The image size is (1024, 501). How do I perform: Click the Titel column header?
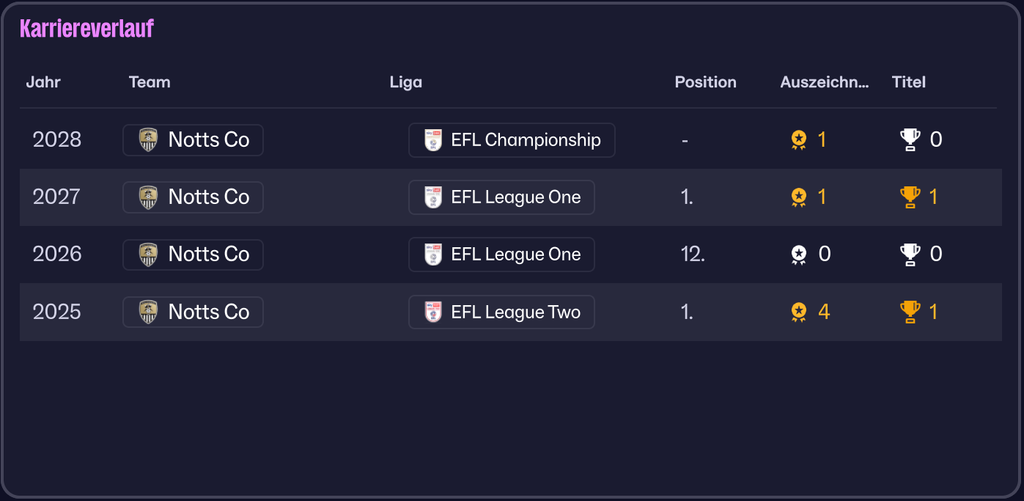[908, 82]
